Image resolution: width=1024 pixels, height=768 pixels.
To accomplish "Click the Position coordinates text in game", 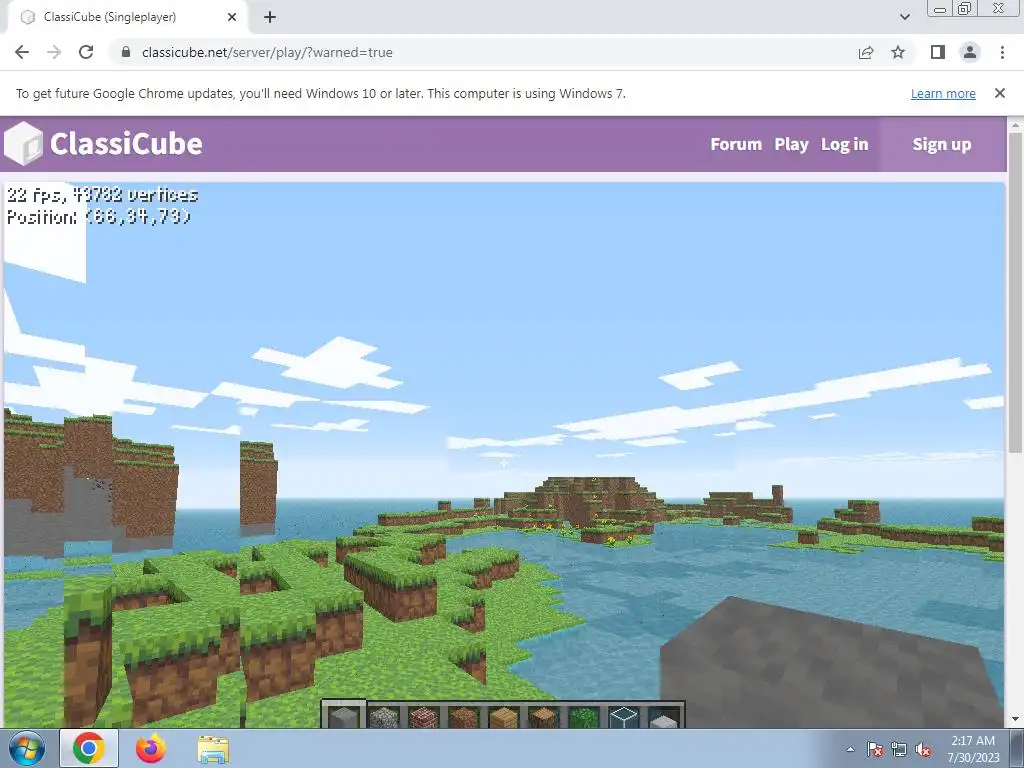I will click(98, 217).
